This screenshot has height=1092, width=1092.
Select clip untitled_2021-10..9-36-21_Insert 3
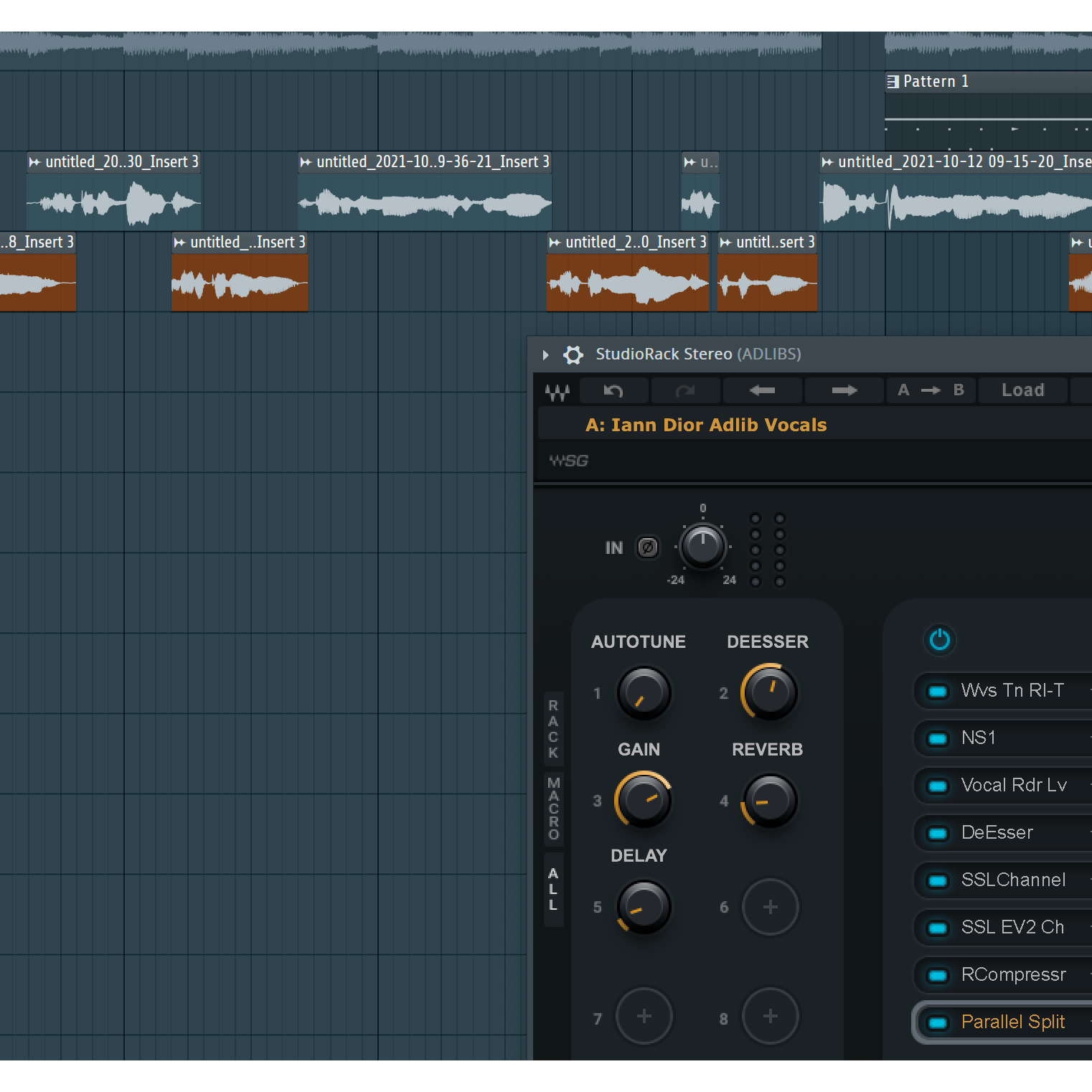click(x=425, y=190)
